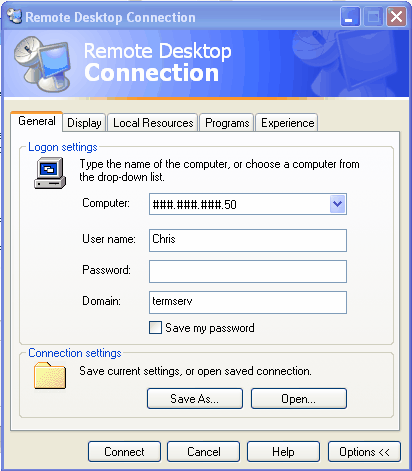The width and height of the screenshot is (412, 471).
Task: Close the Remote Desktop Connection window
Action: tap(396, 17)
